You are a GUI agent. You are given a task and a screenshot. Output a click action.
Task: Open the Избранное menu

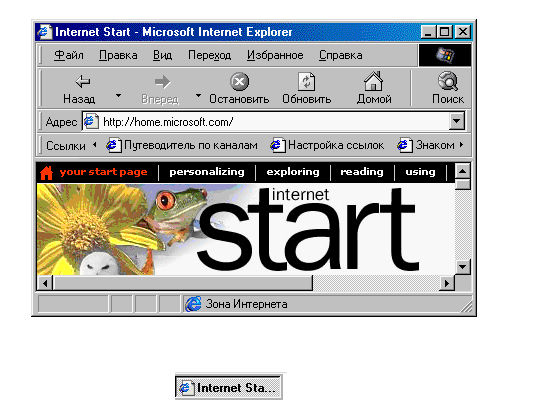click(x=275, y=55)
